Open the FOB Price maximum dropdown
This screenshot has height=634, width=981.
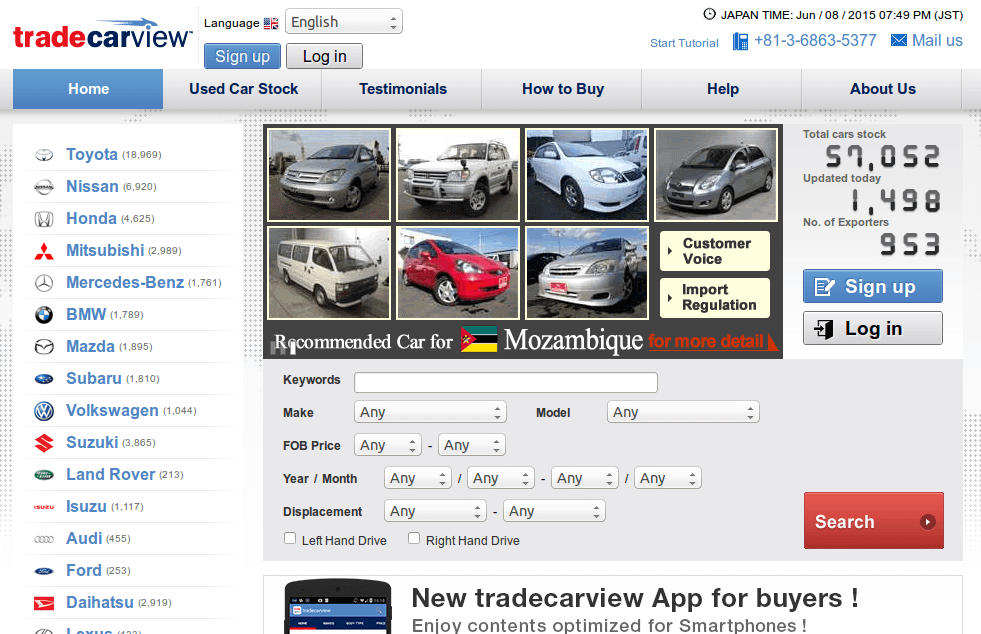tap(472, 445)
